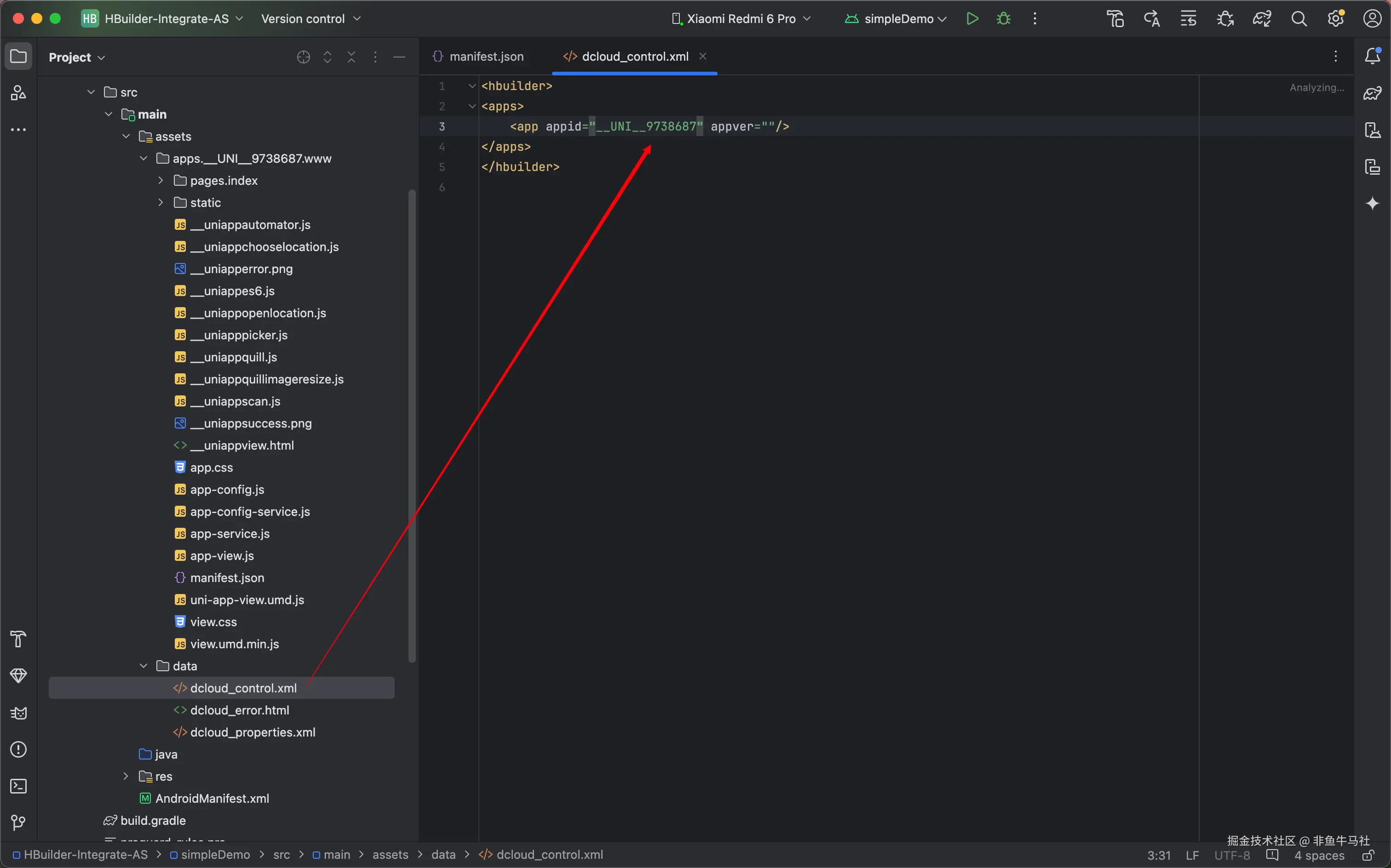Open Search Everywhere magnifier icon
1391x868 pixels.
(1299, 19)
